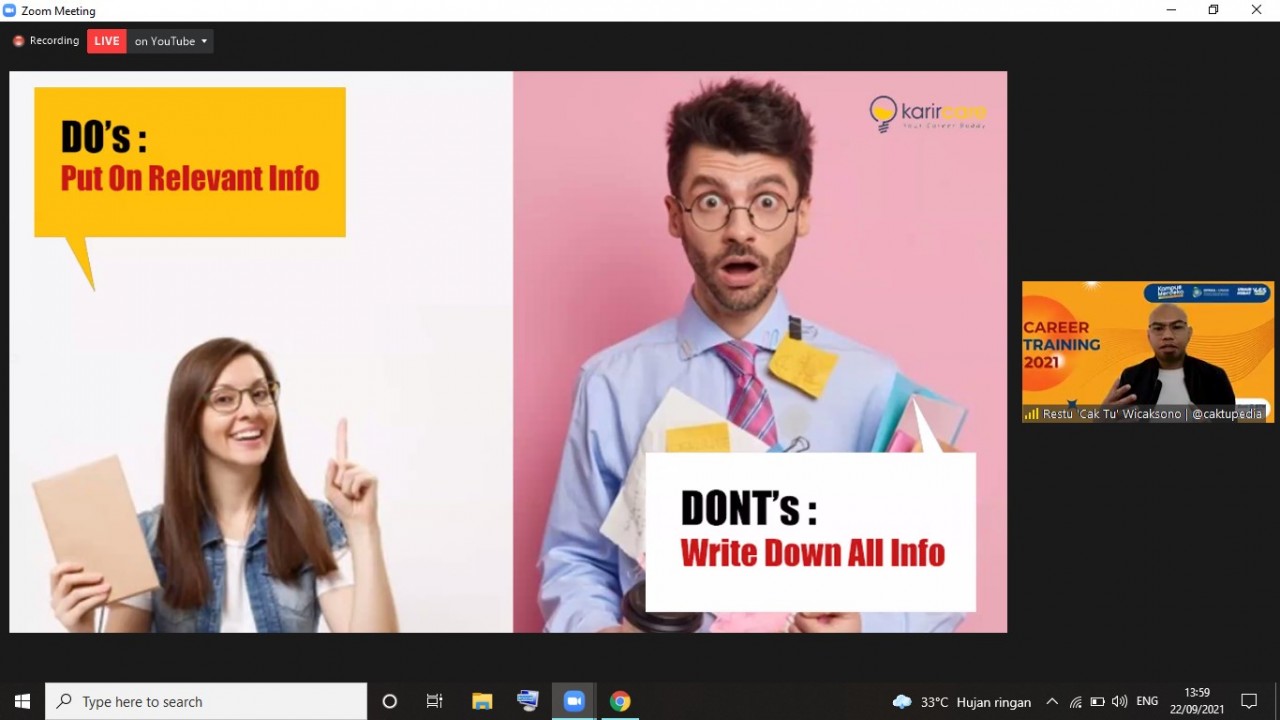Open Cortana circle icon on taskbar

click(x=390, y=701)
